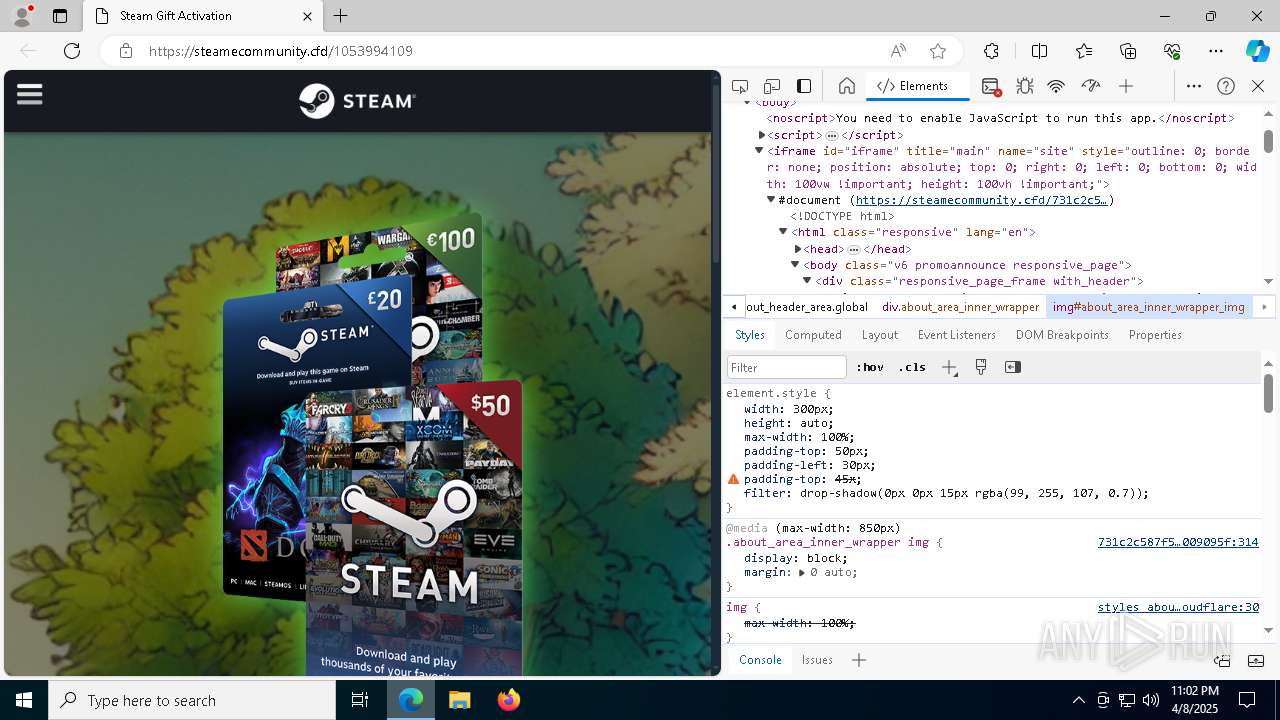Expand the script node in DOM tree

click(x=762, y=135)
